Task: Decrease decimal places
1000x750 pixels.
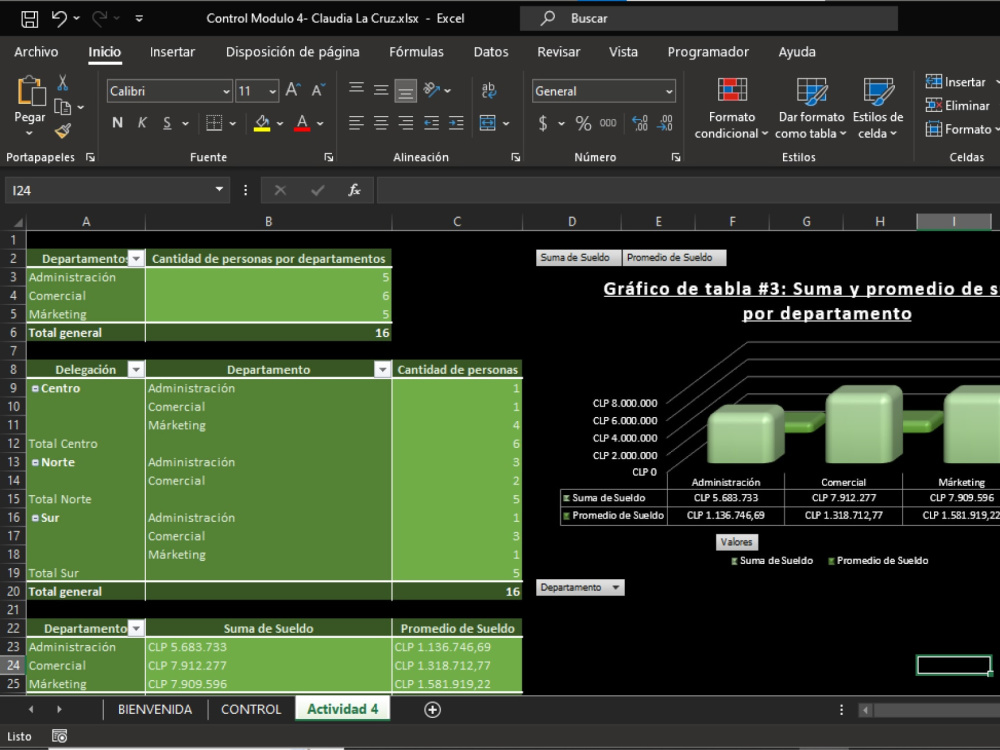Action: coord(665,123)
